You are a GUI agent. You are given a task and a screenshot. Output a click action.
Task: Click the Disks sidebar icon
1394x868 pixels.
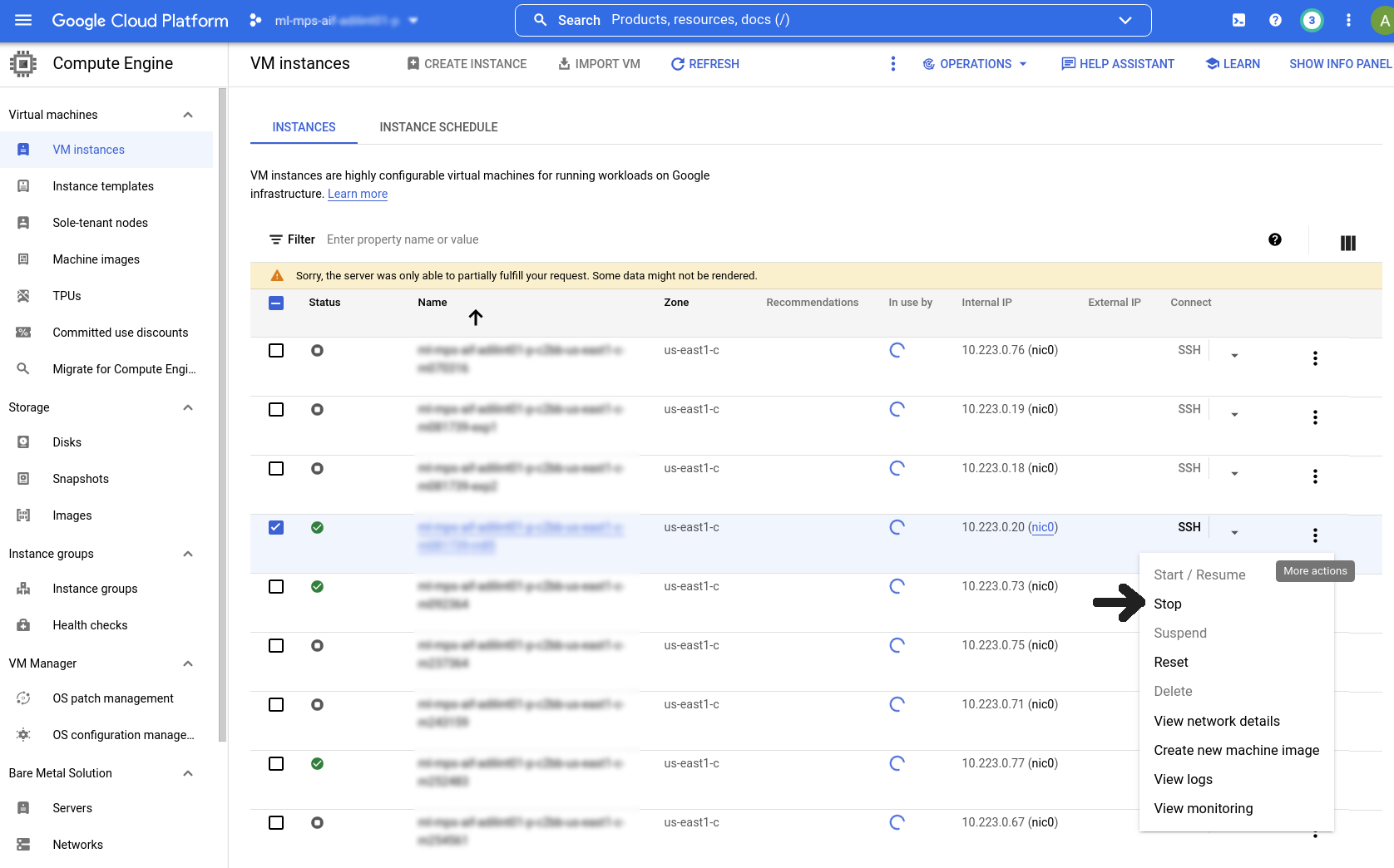pos(23,442)
